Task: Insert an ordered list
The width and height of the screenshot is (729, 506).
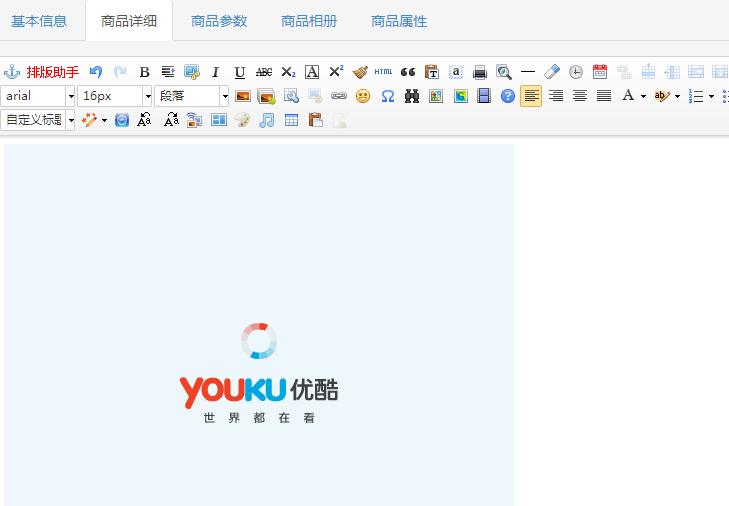Action: click(696, 96)
